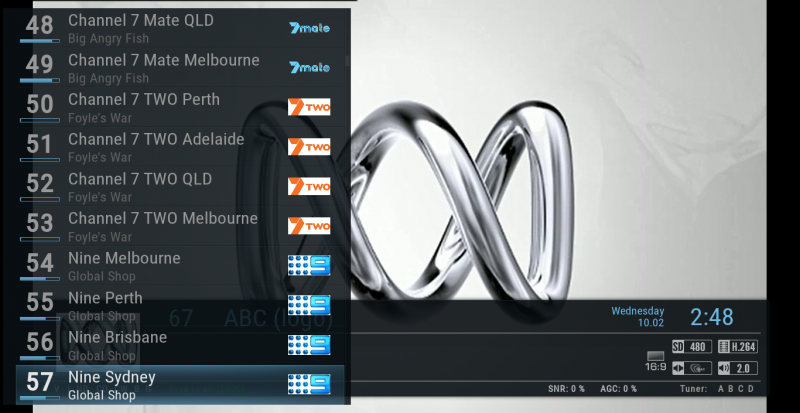Image resolution: width=800 pixels, height=413 pixels.
Task: Click the 7TWO logo in the Adelaide row
Action: click(309, 147)
